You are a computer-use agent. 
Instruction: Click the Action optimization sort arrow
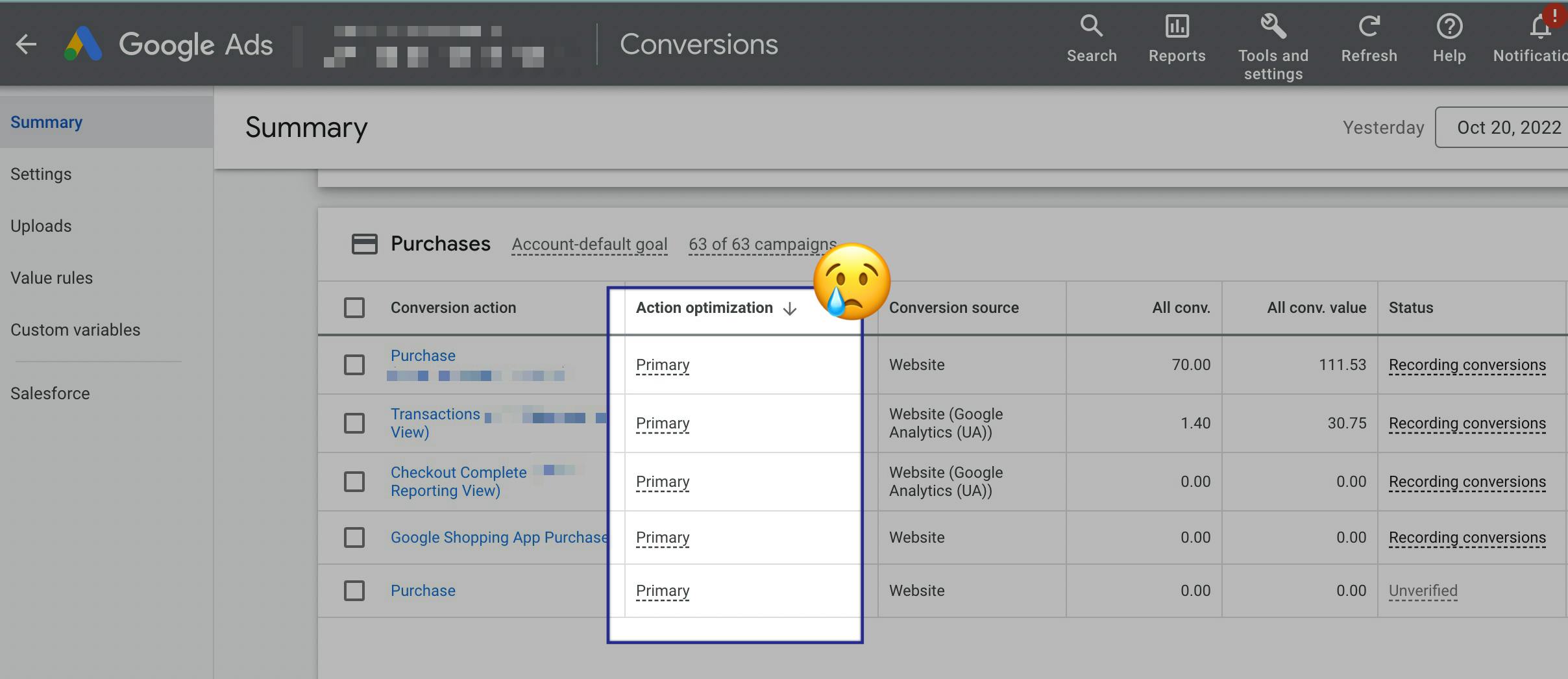[x=790, y=308]
